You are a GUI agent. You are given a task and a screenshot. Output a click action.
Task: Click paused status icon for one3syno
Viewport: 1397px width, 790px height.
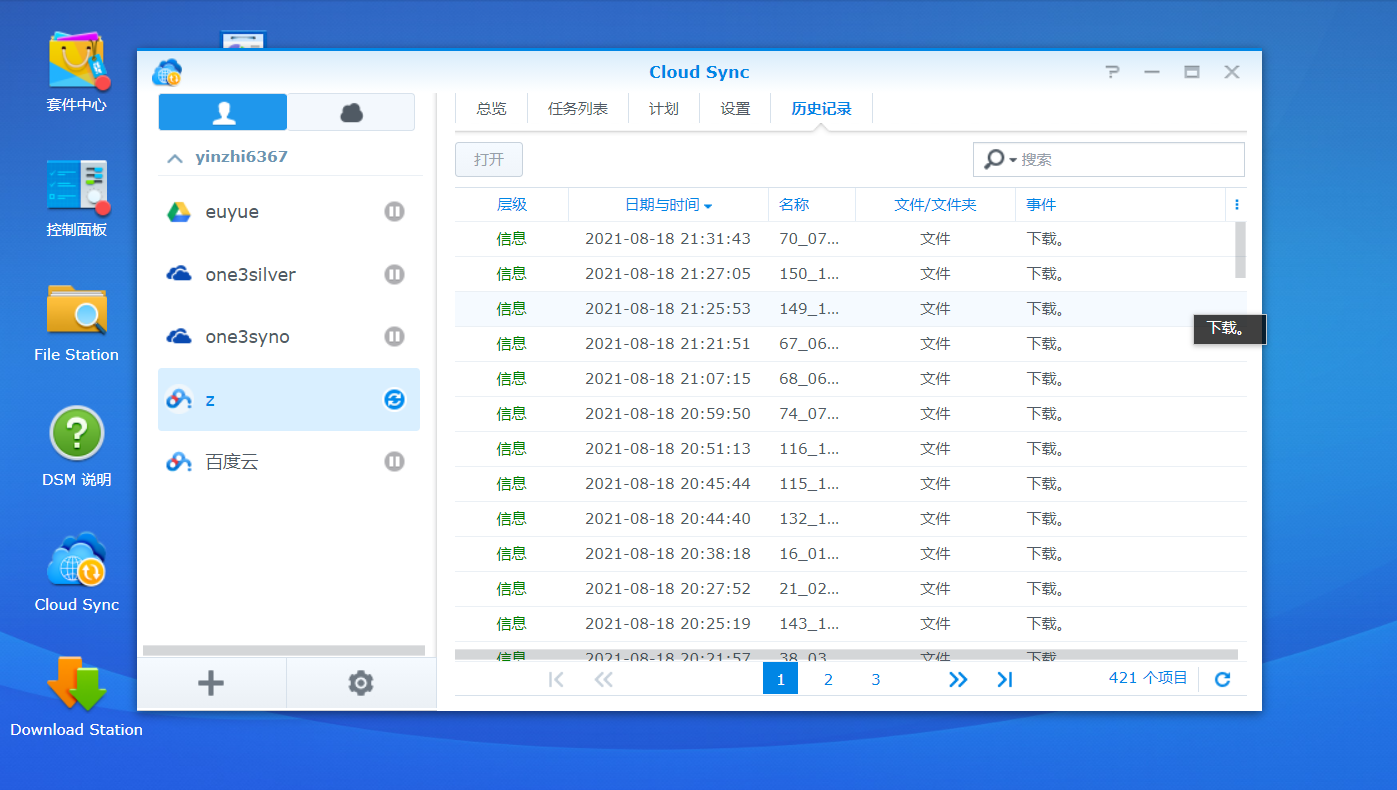tap(394, 337)
